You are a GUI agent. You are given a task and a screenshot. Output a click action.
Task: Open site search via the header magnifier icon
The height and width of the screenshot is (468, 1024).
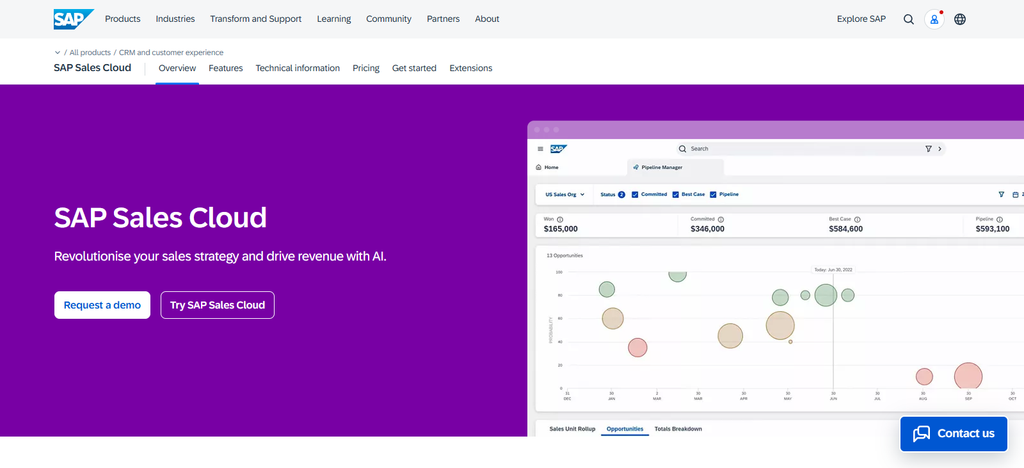point(908,19)
